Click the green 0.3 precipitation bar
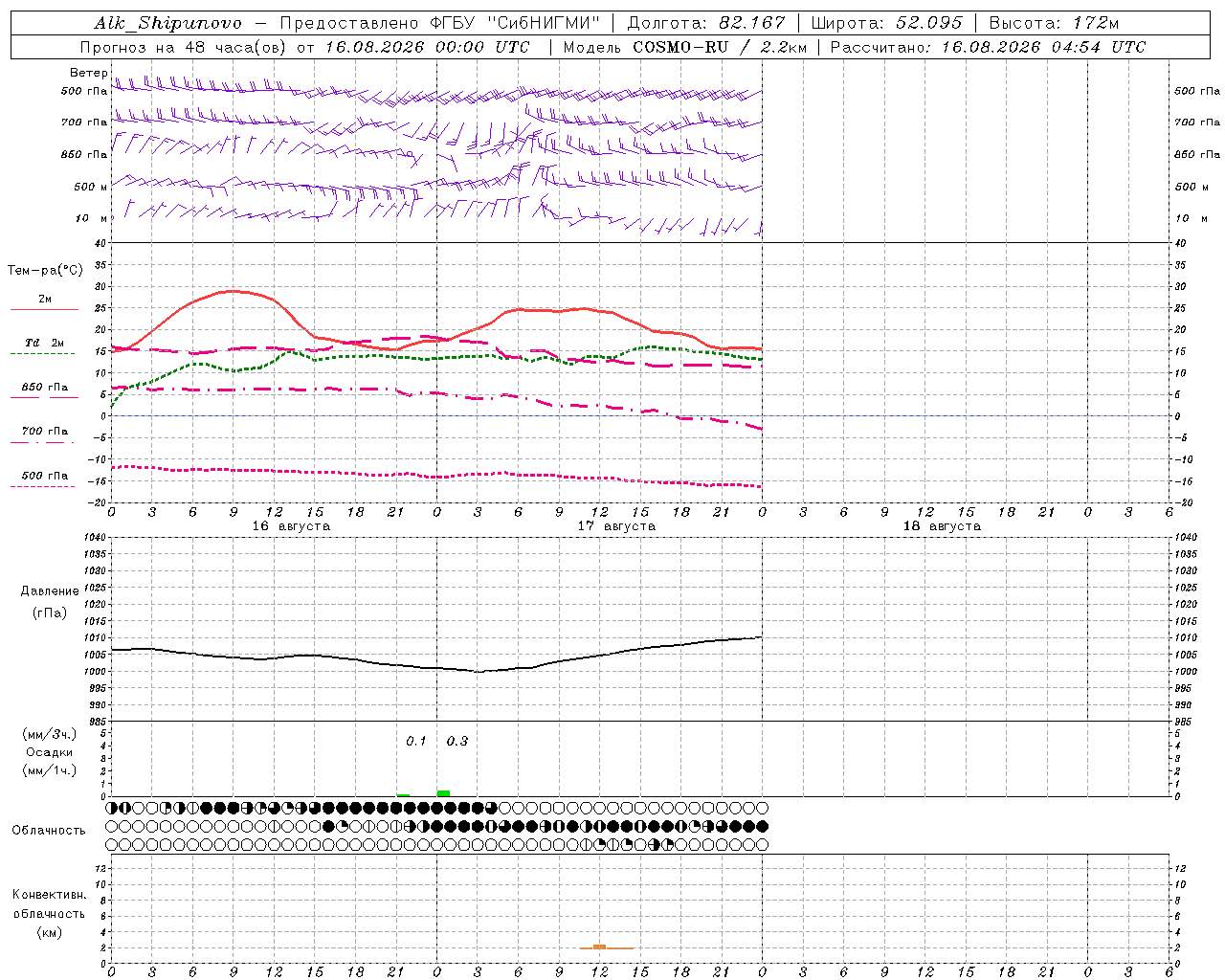Viewport: 1225px width, 980px height. [x=443, y=792]
